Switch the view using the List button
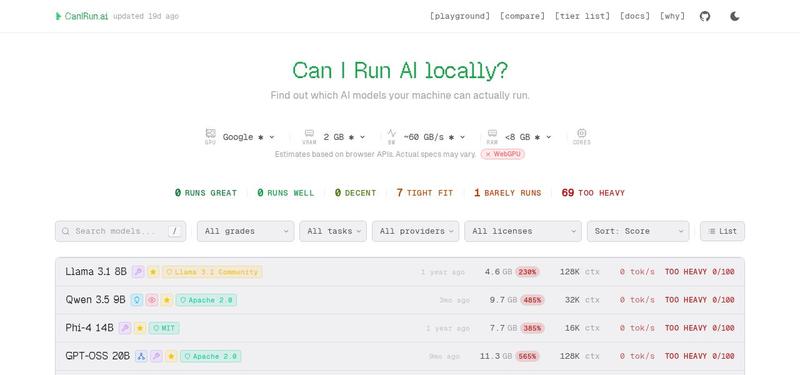The height and width of the screenshot is (375, 800). tap(722, 231)
